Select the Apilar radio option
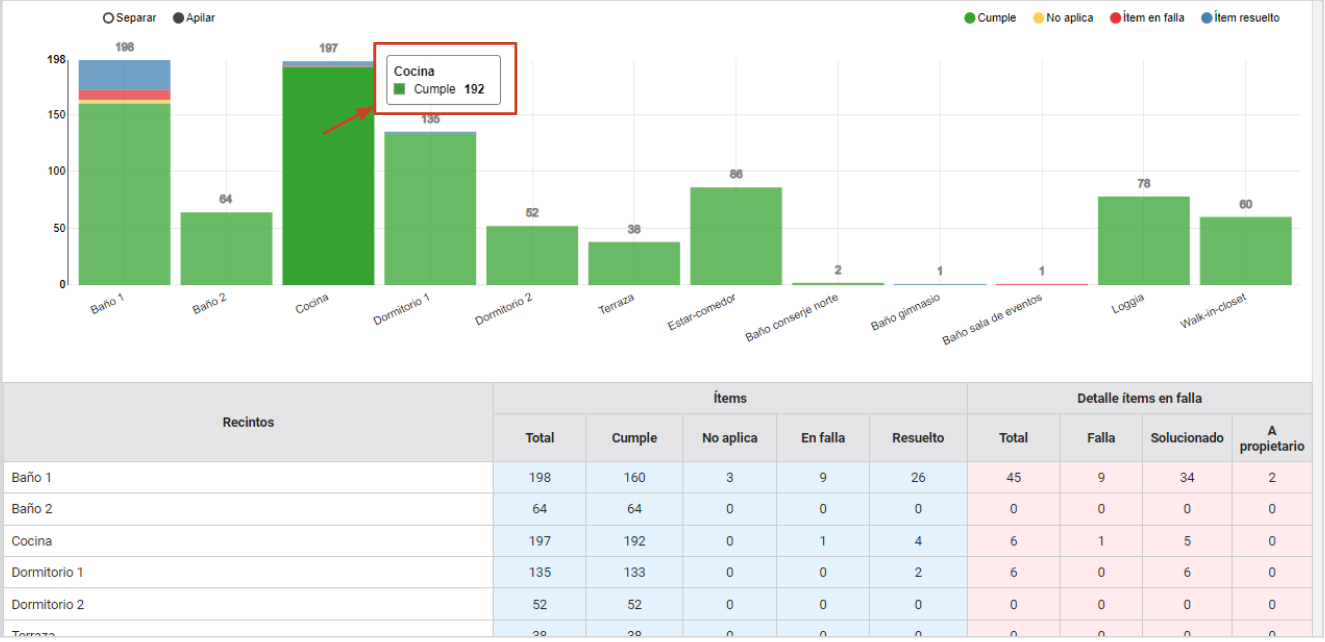 tap(178, 18)
